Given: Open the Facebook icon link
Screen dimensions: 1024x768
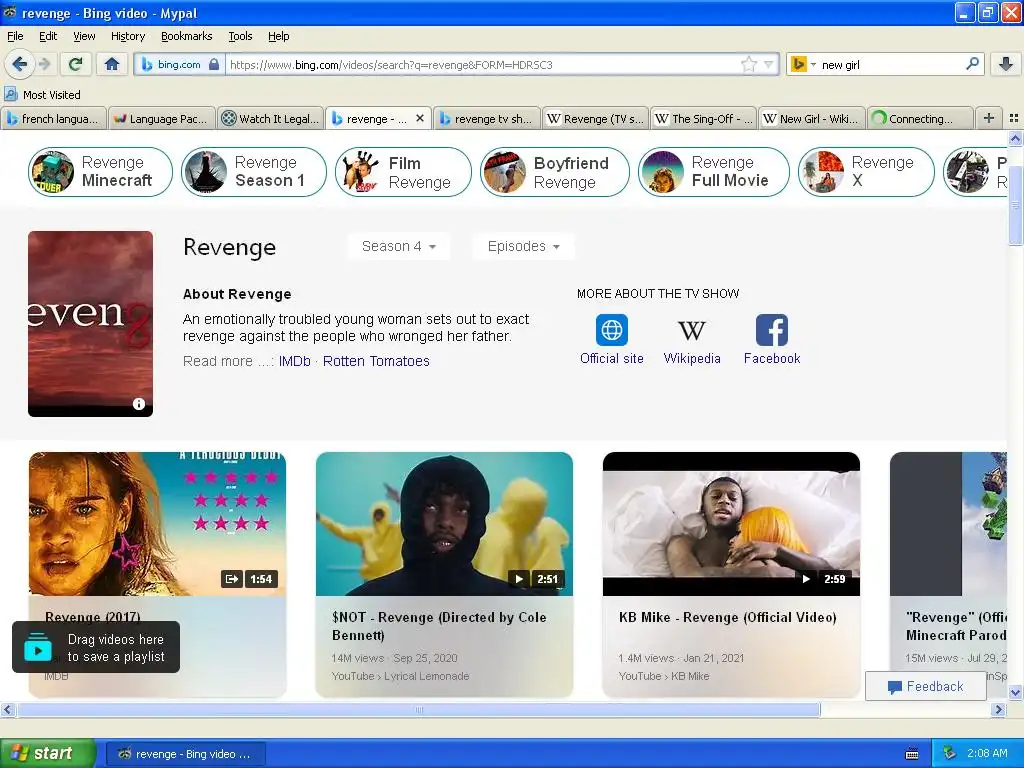Looking at the screenshot, I should 772,330.
